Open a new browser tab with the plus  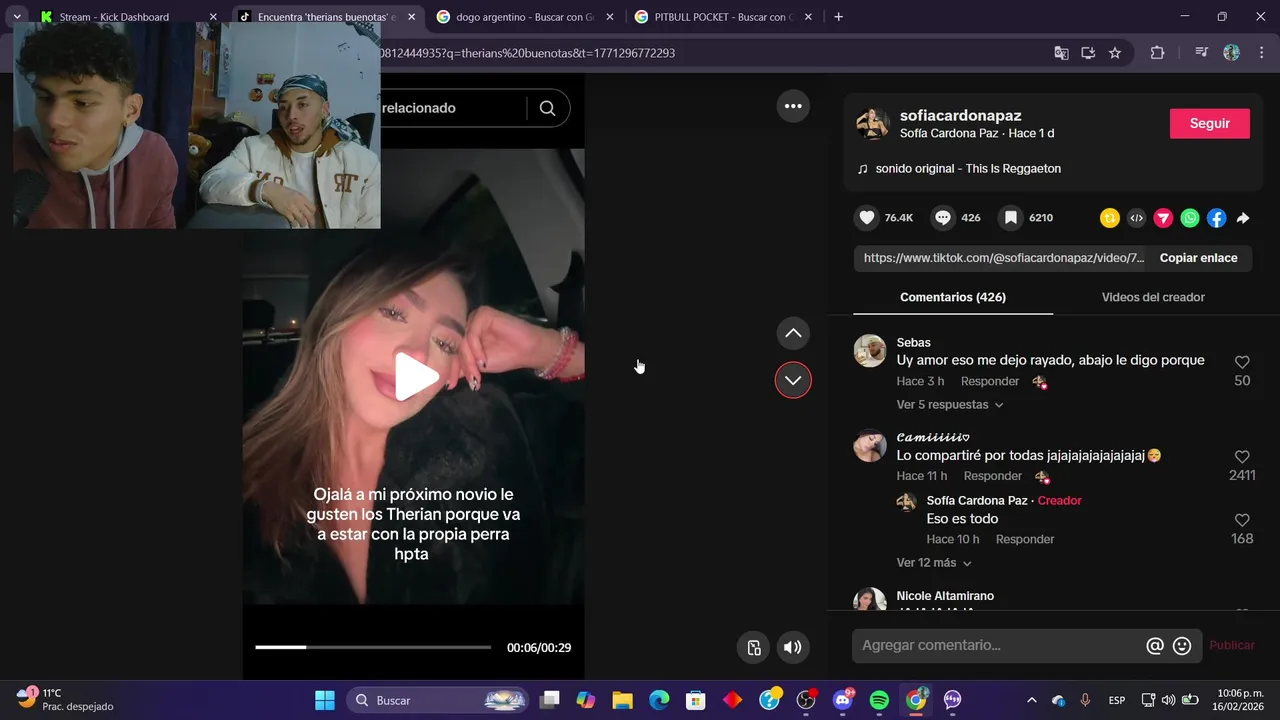click(838, 17)
